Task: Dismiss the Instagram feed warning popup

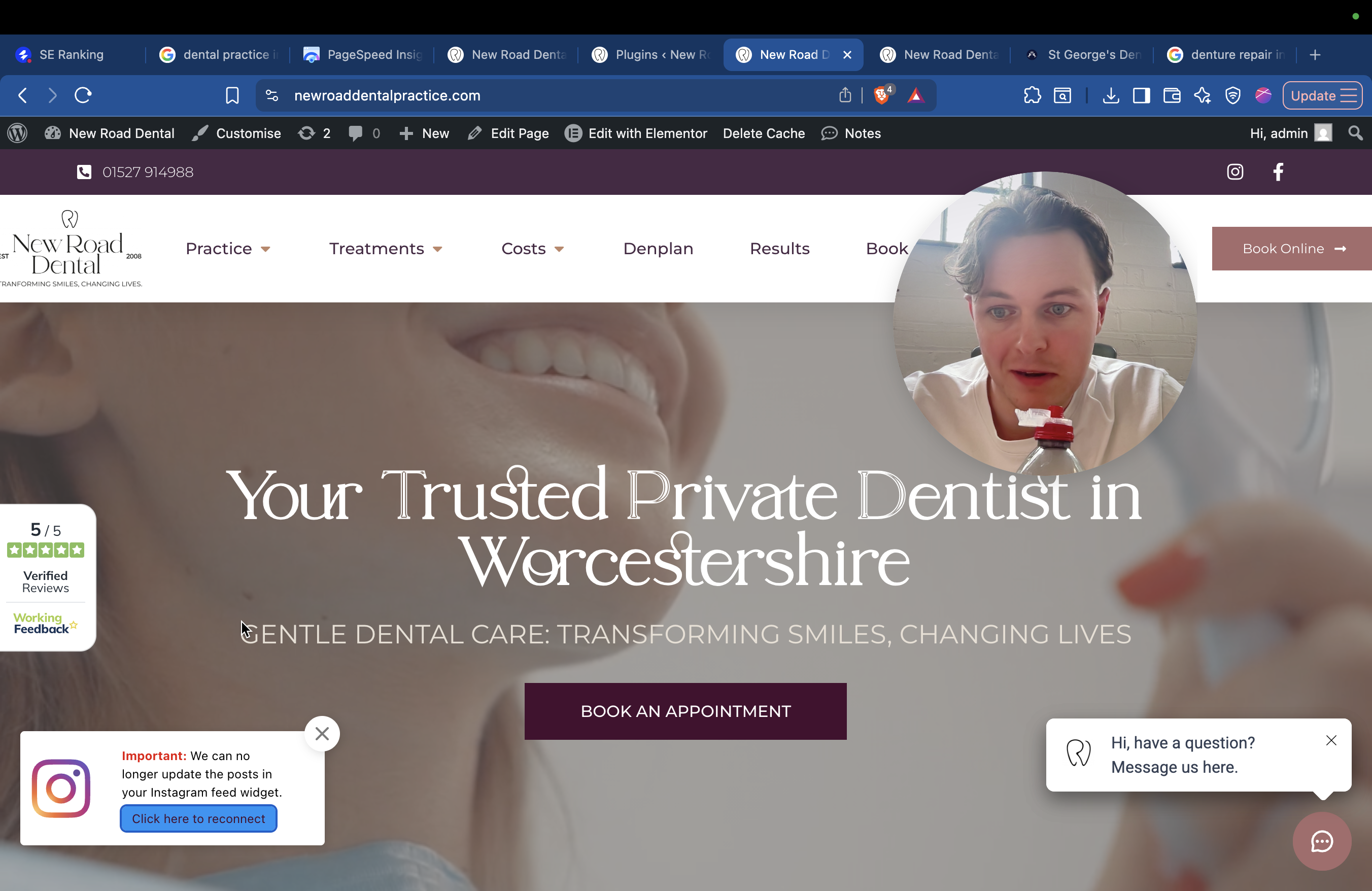Action: click(322, 733)
